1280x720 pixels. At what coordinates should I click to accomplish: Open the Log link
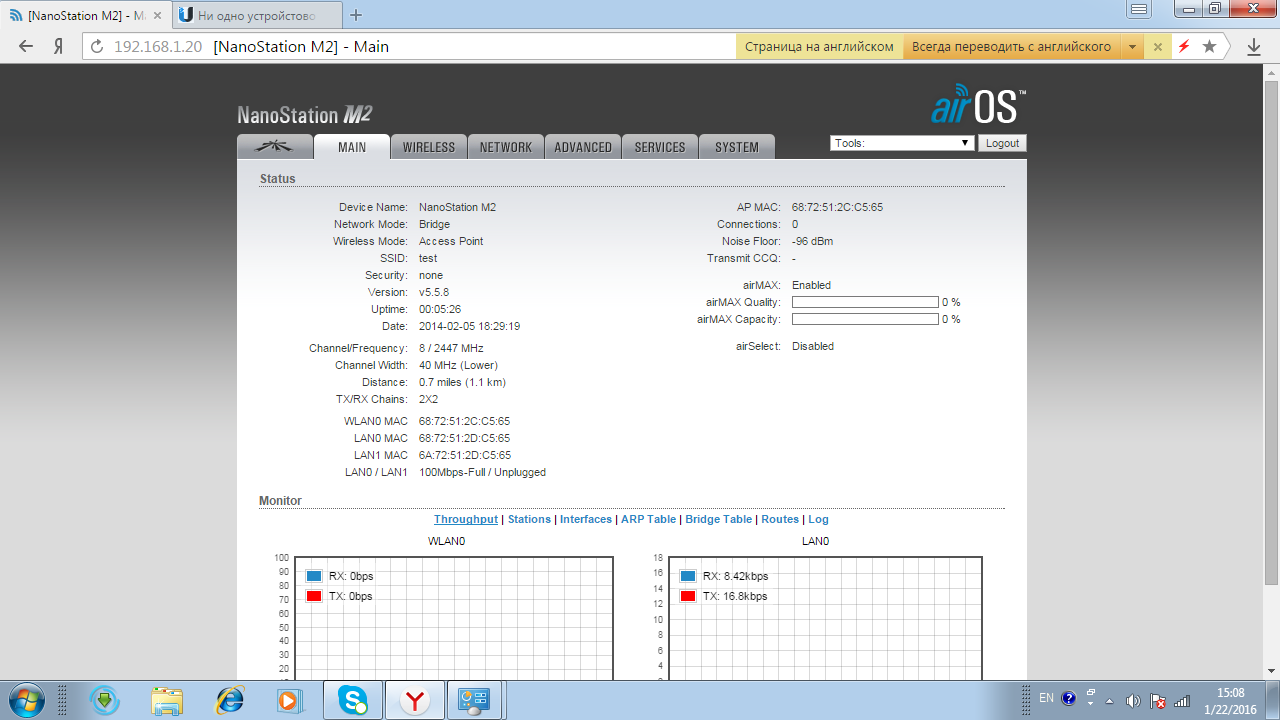818,519
